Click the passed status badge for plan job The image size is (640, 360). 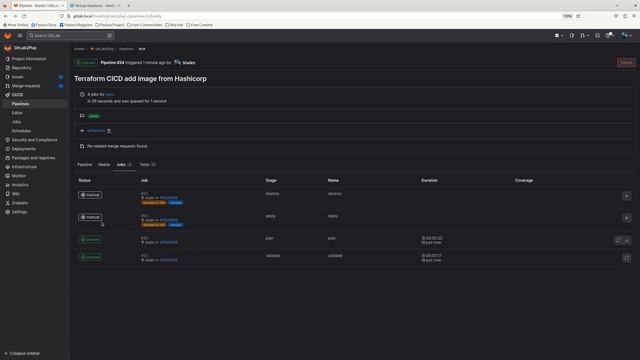(x=90, y=240)
